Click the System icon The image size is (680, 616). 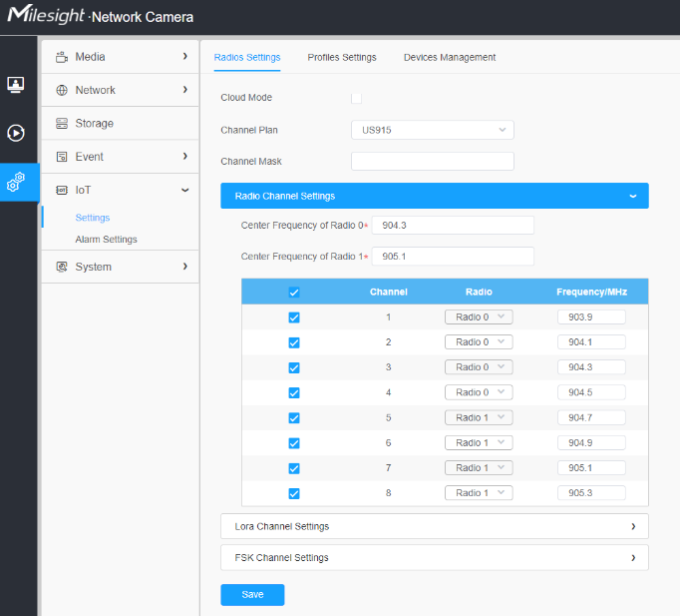62,267
